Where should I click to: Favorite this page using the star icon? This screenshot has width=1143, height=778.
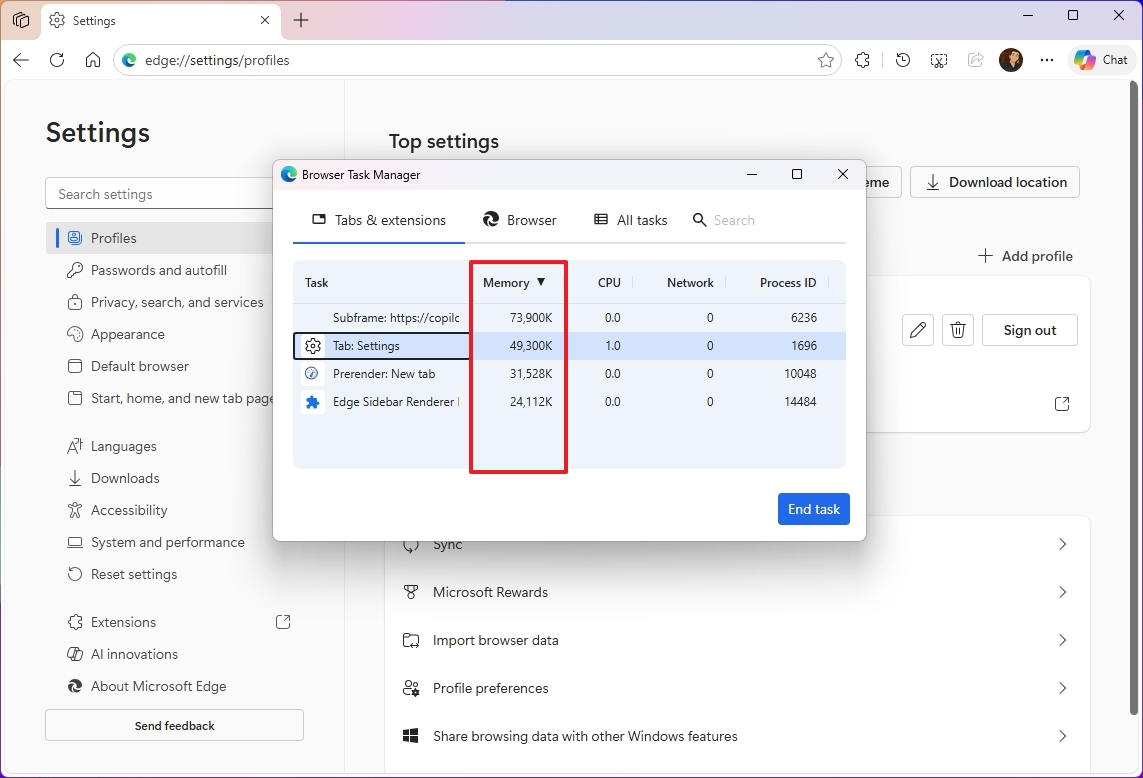(x=826, y=60)
